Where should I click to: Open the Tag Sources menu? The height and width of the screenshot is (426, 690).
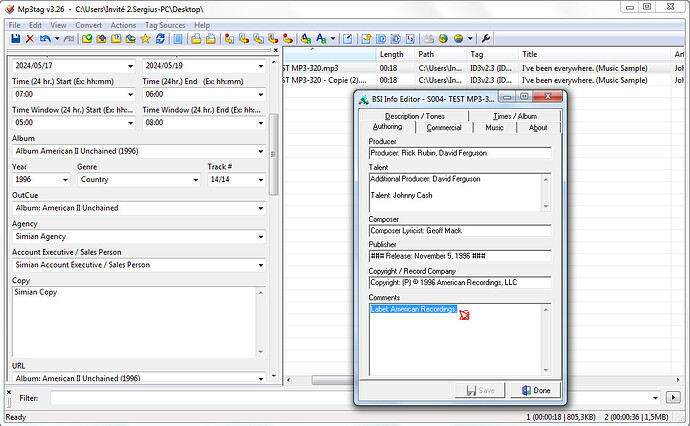pyautogui.click(x=165, y=25)
